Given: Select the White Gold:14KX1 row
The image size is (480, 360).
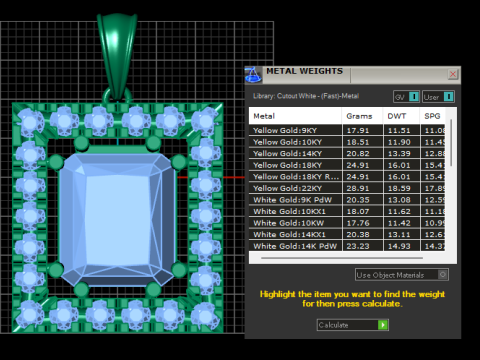Looking at the screenshot, I should point(347,234).
